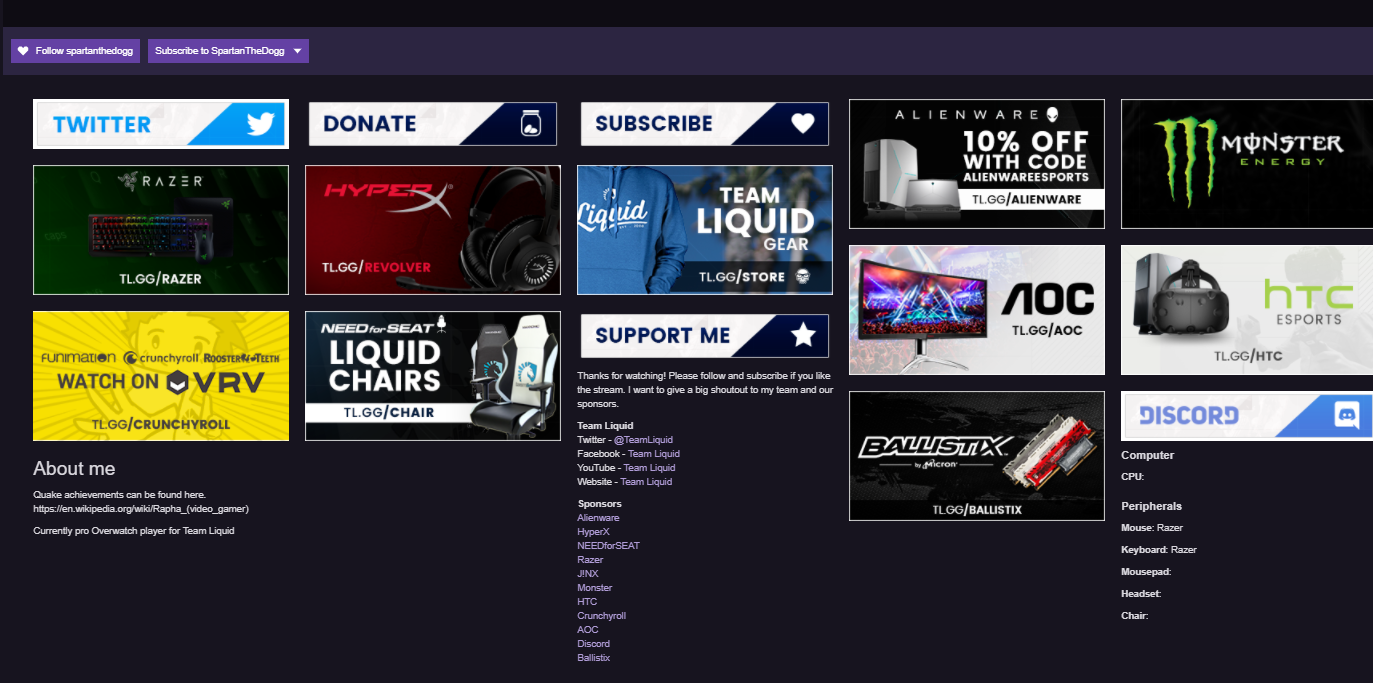The height and width of the screenshot is (683, 1373).
Task: Open the HyperX TL.GG/REVOLVER banner
Action: click(433, 230)
